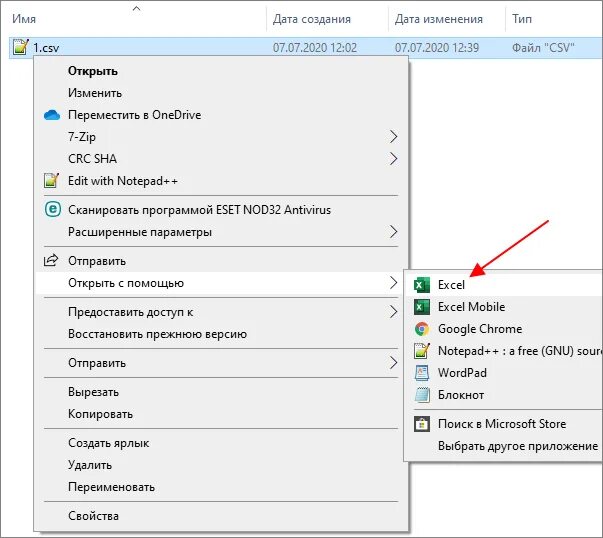Choose Восстановить прежнюю версию
The image size is (603, 538).
(x=221, y=334)
